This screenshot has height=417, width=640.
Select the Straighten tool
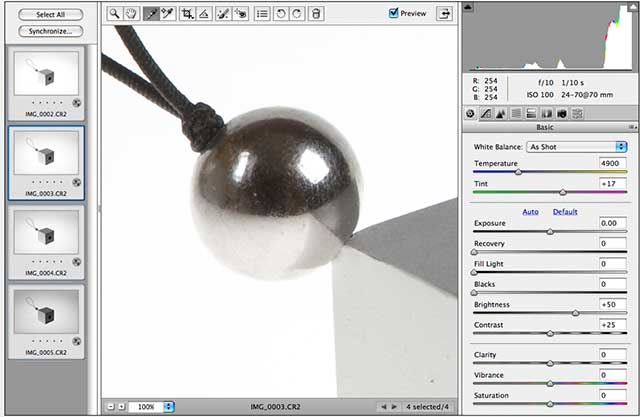[x=204, y=13]
